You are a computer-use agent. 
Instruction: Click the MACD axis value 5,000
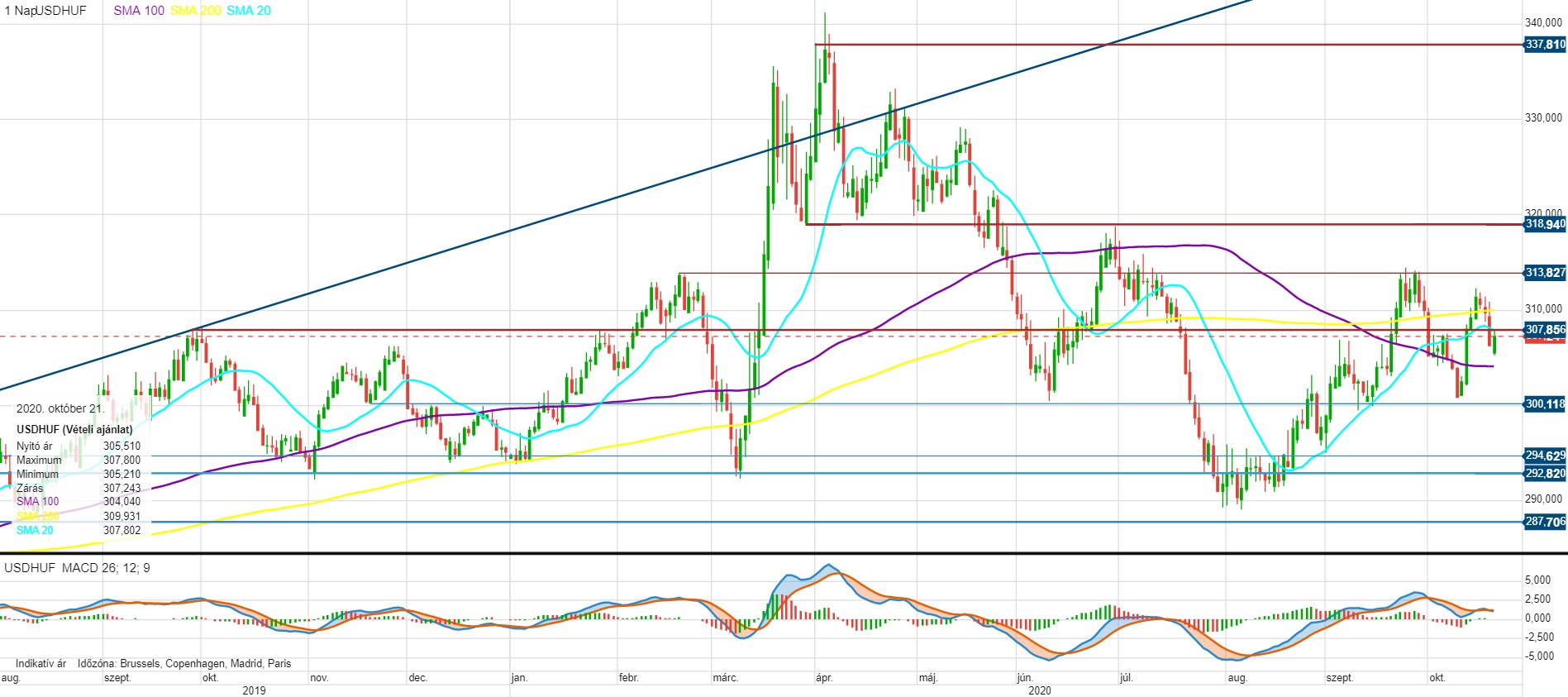click(1538, 580)
